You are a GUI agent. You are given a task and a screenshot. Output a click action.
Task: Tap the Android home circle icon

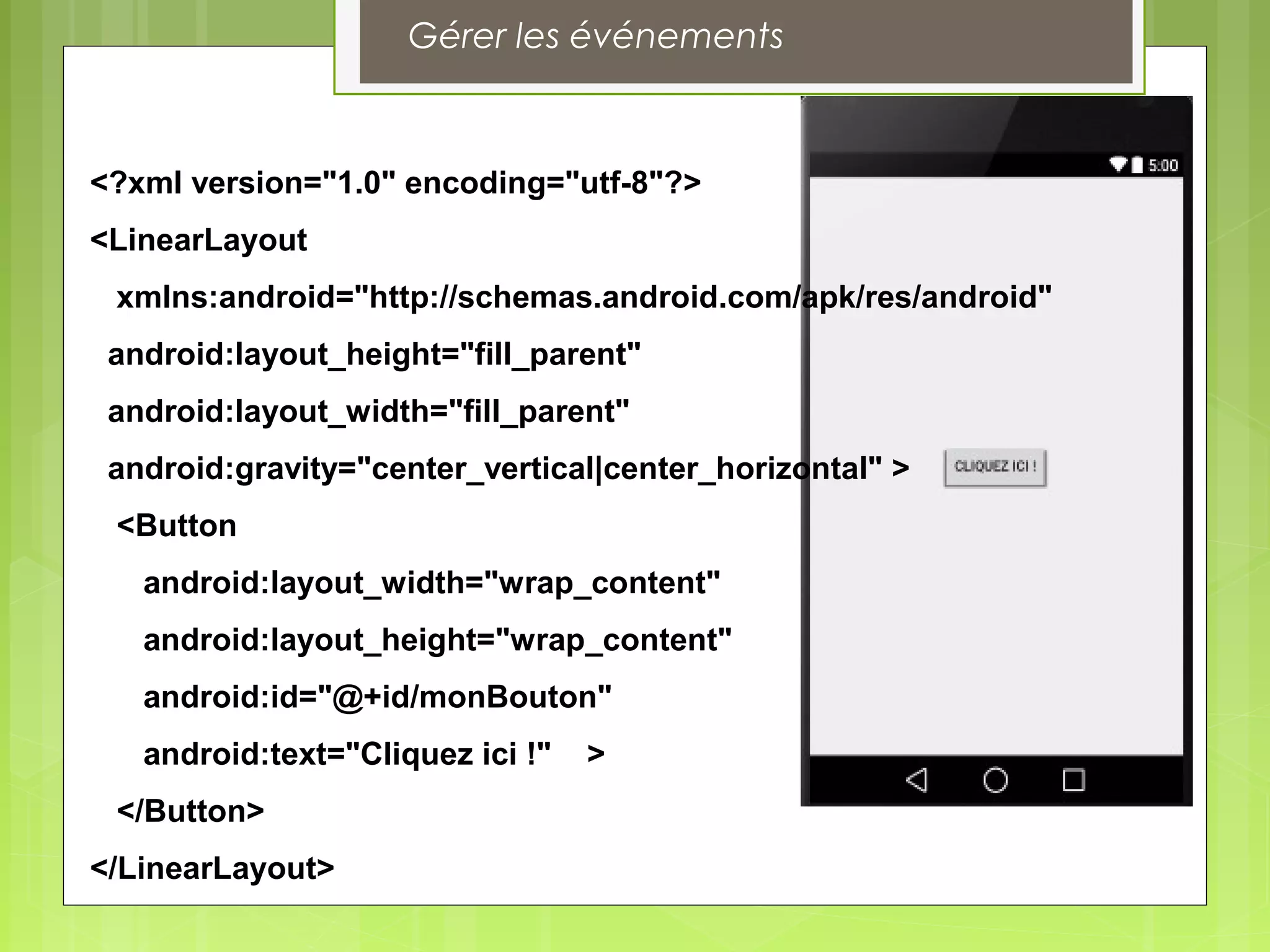(x=995, y=780)
